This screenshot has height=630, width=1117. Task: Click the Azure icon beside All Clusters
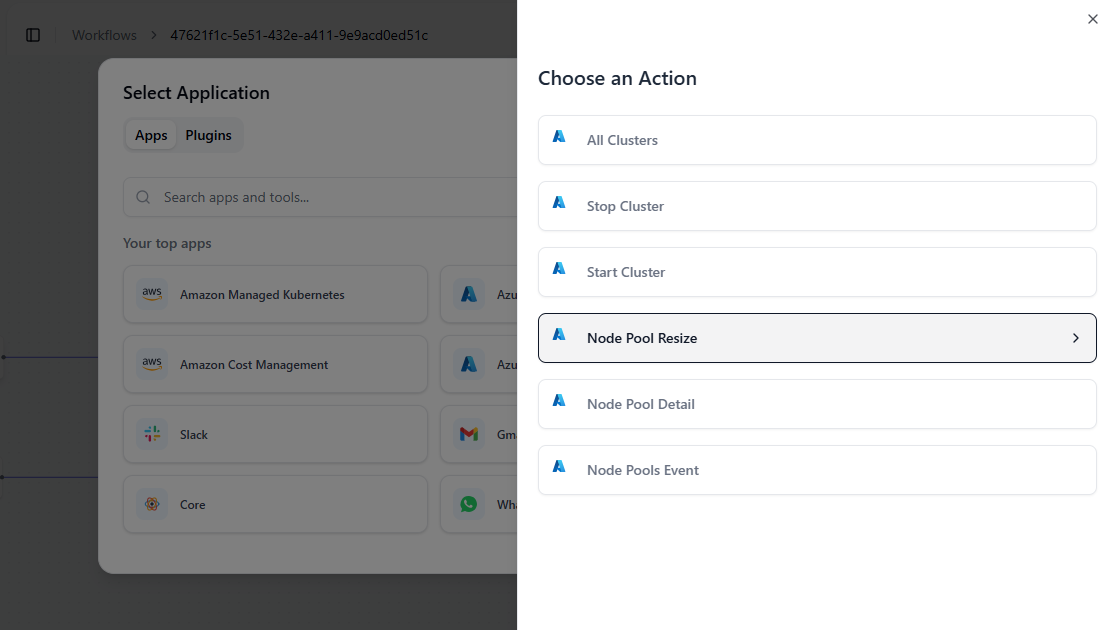coord(559,137)
